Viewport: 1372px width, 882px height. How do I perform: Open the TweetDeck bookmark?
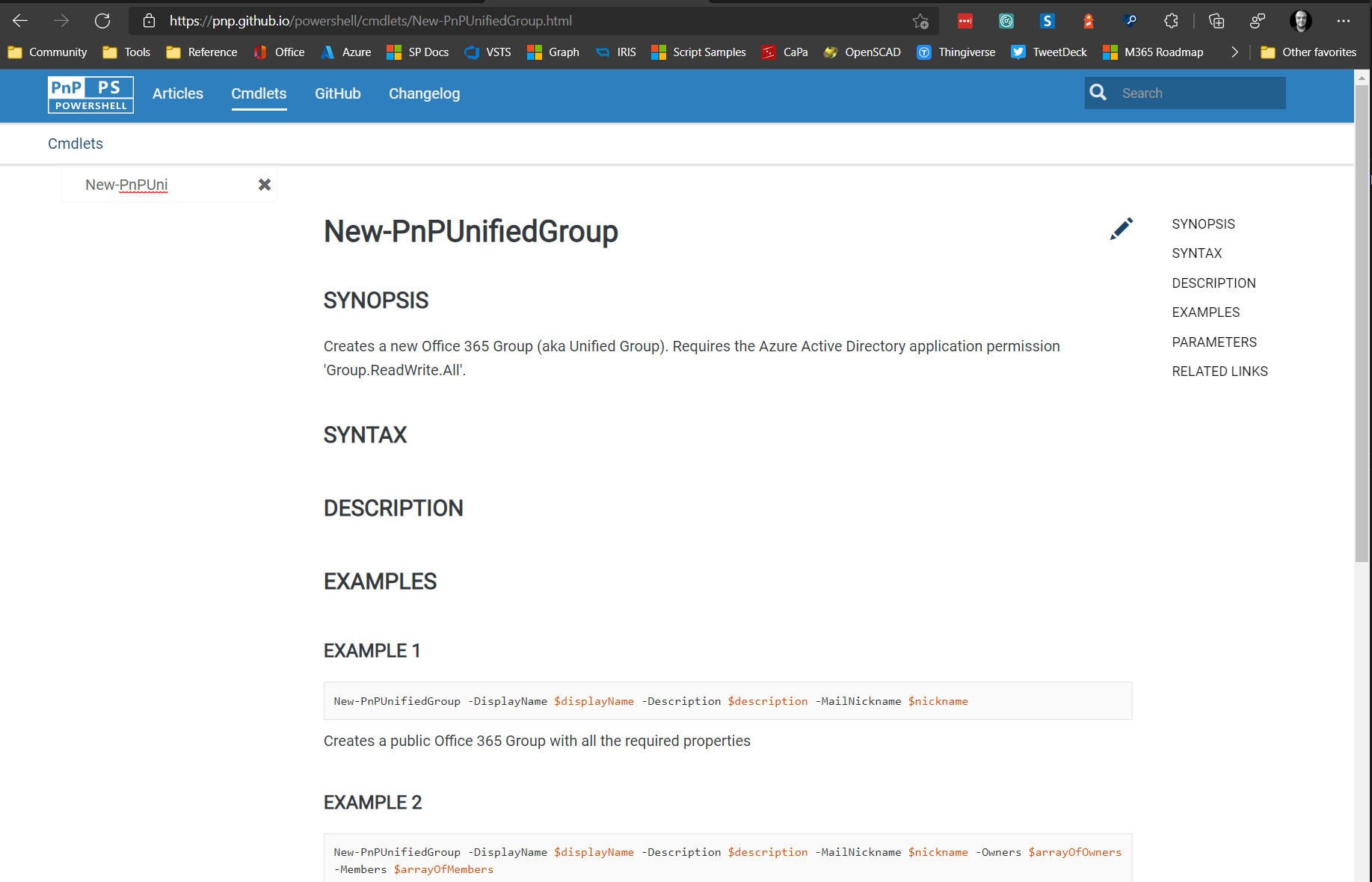coord(1049,52)
